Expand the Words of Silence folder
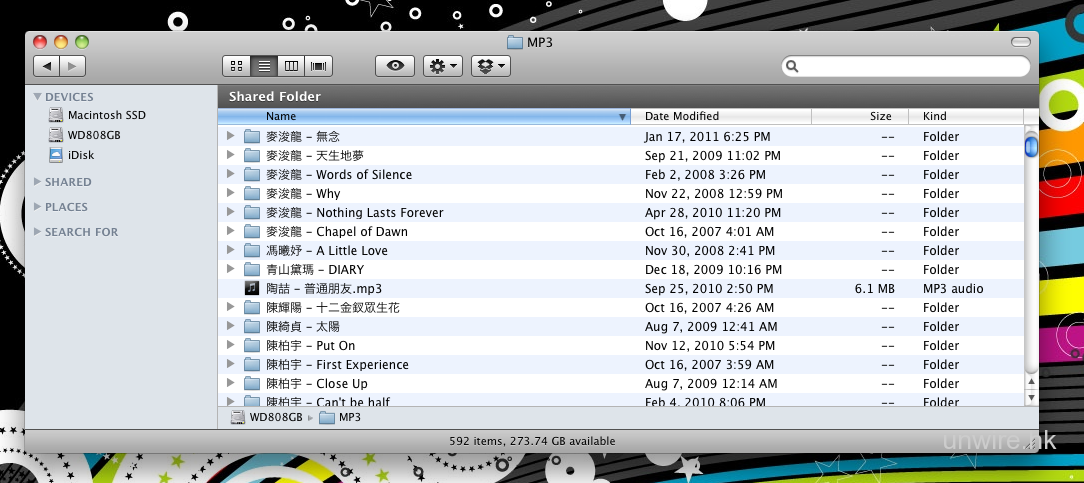Screen dimensions: 1084x483 coord(230,175)
